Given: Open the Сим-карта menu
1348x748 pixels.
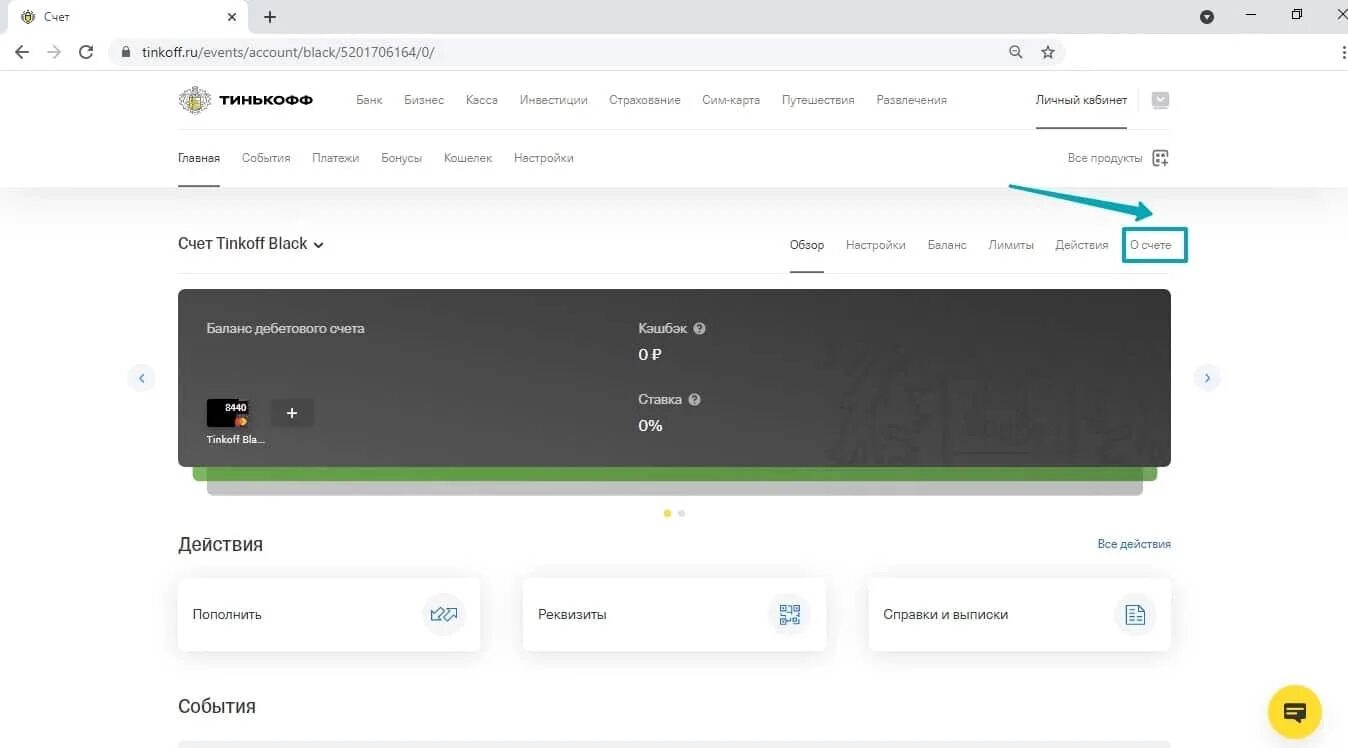Looking at the screenshot, I should (x=731, y=100).
